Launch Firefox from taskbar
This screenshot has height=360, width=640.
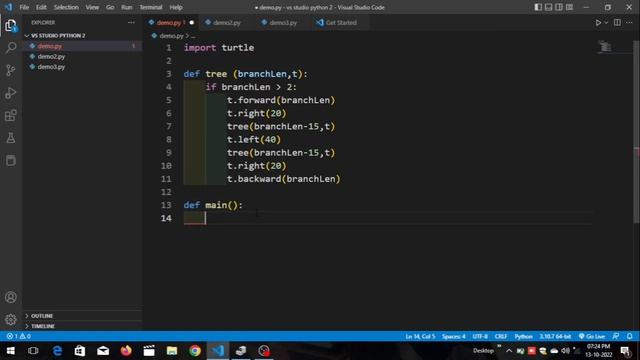[x=126, y=351]
